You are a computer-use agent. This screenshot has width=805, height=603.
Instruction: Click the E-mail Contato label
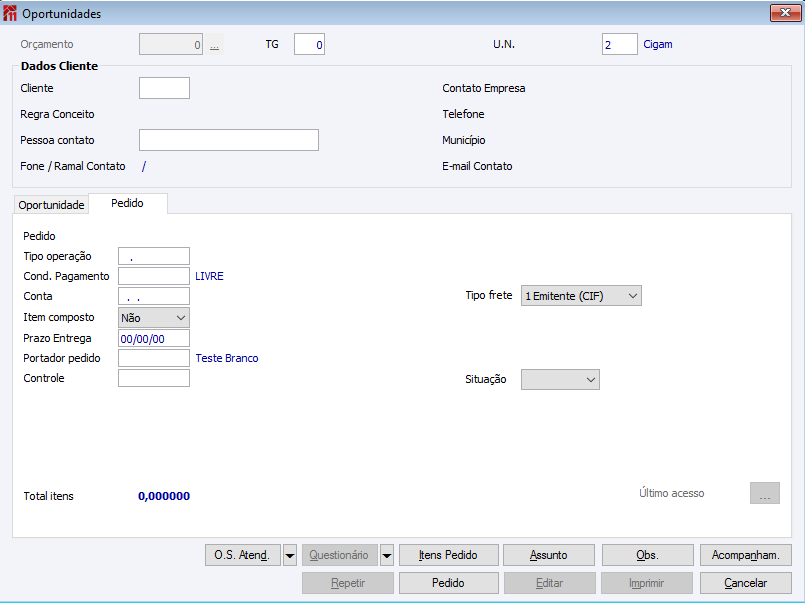tap(477, 166)
